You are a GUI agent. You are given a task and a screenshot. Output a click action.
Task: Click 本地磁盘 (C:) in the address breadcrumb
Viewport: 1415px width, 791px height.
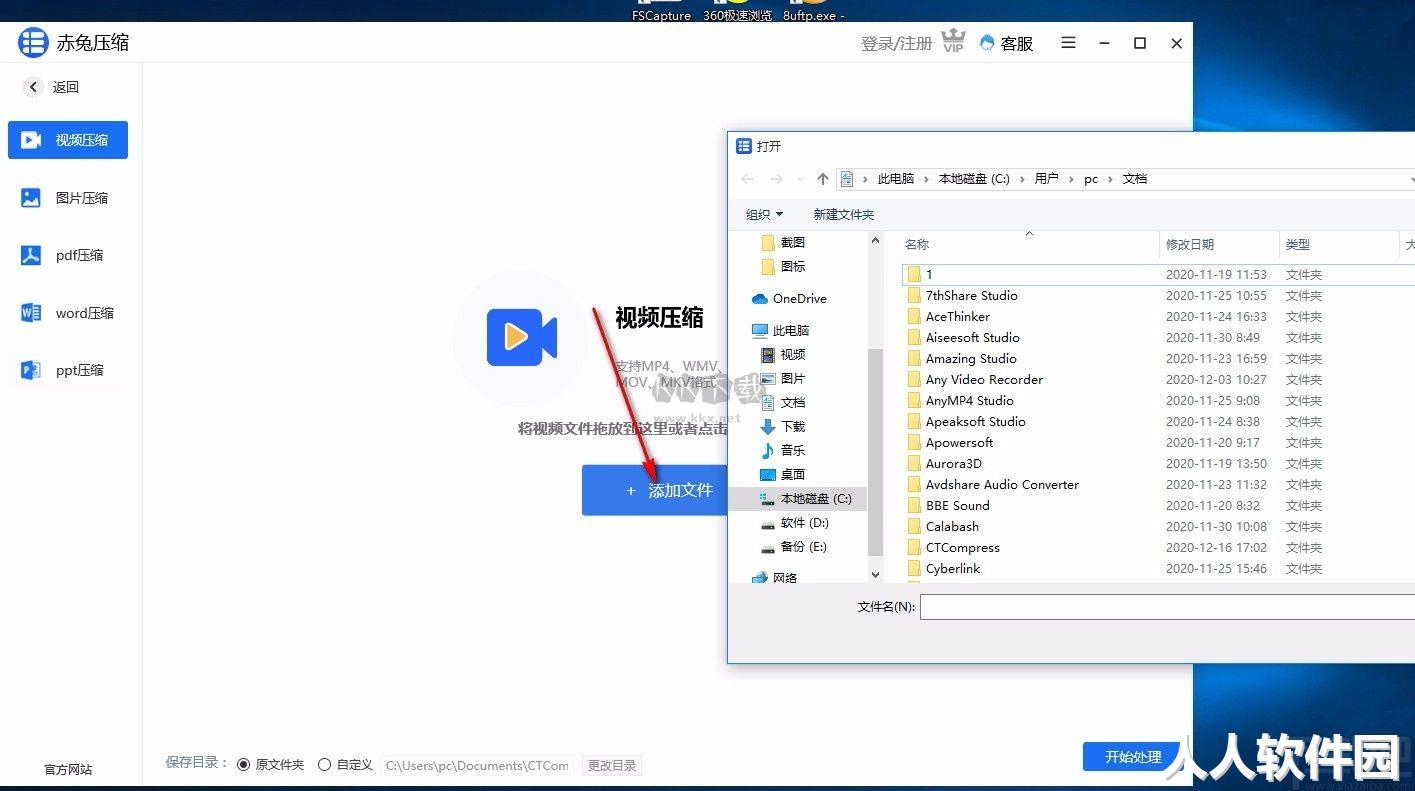point(974,179)
